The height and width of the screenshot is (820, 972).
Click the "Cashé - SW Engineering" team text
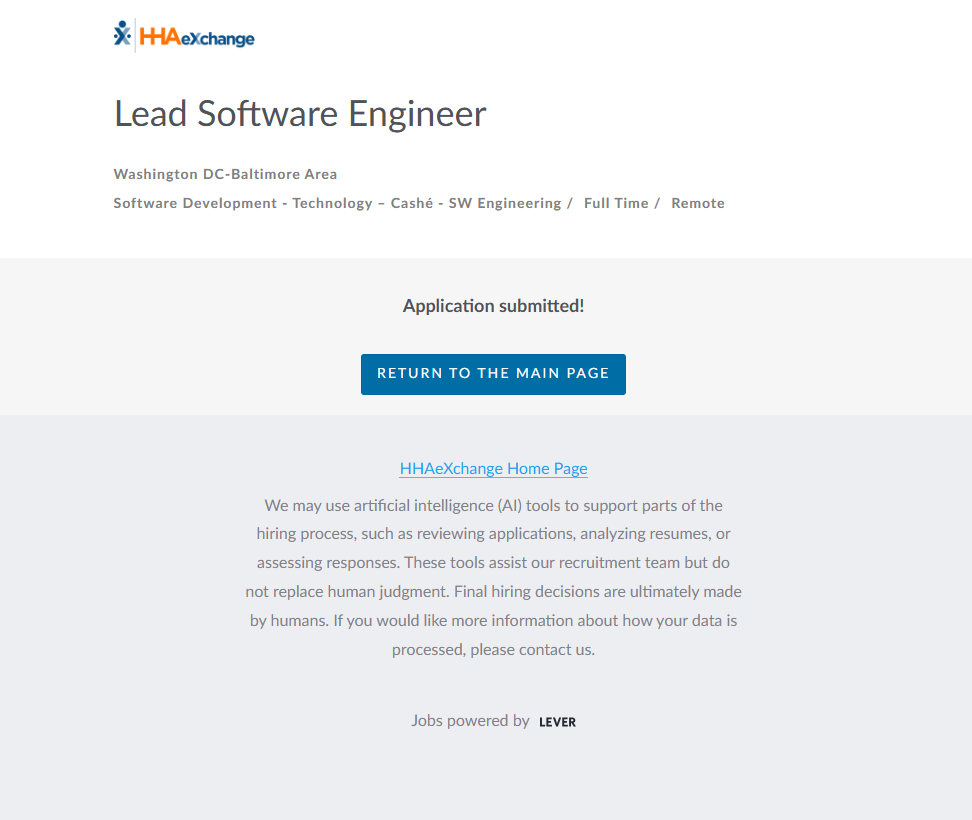click(475, 203)
